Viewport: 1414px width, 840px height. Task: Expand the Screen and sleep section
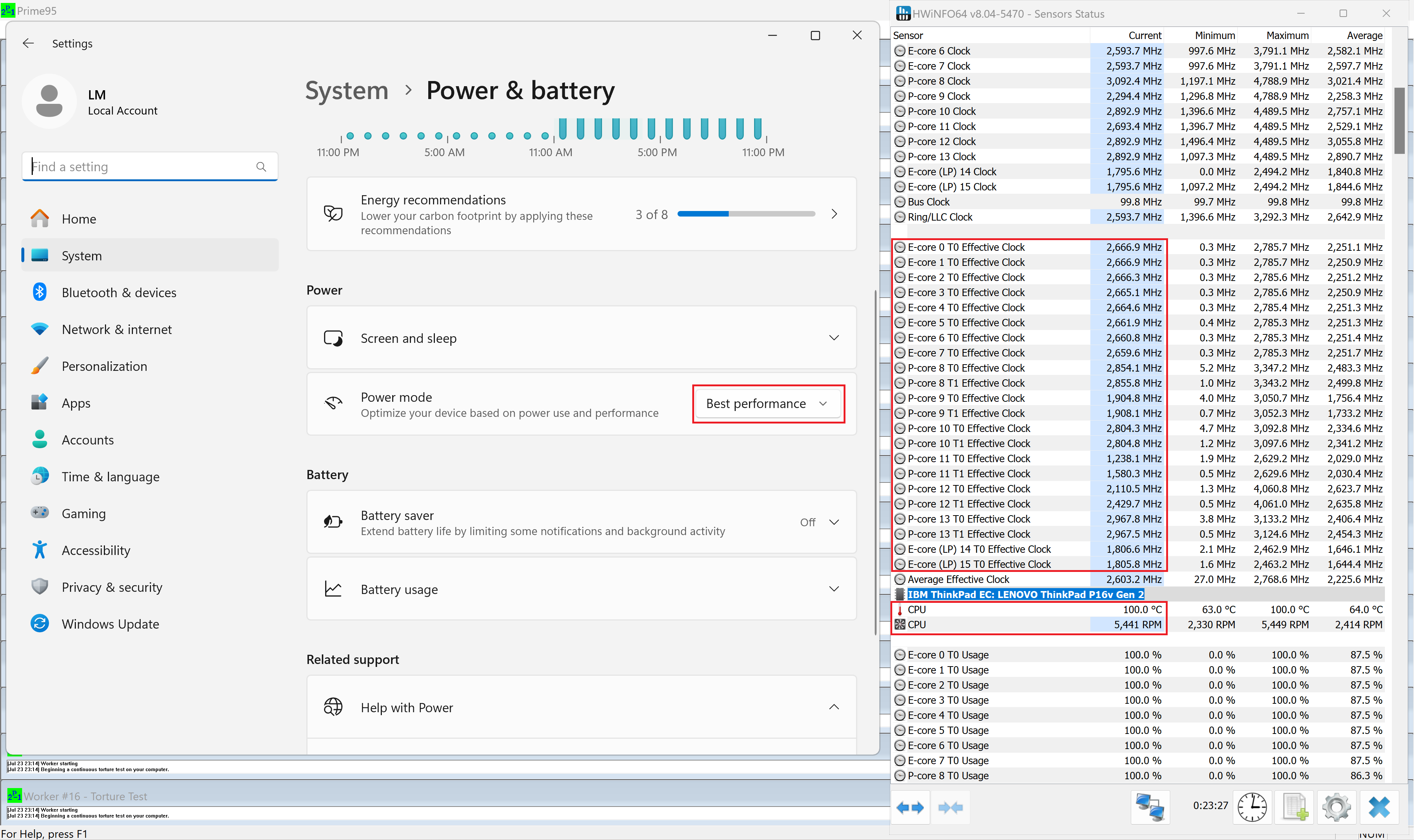[835, 337]
